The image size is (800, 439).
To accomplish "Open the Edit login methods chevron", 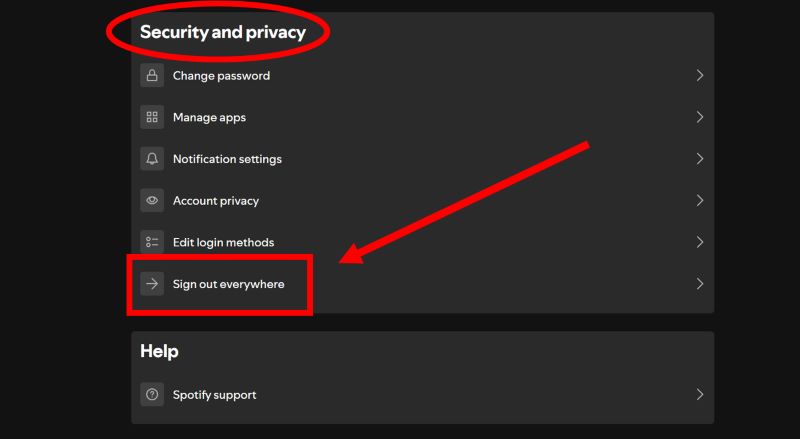I will pos(699,242).
